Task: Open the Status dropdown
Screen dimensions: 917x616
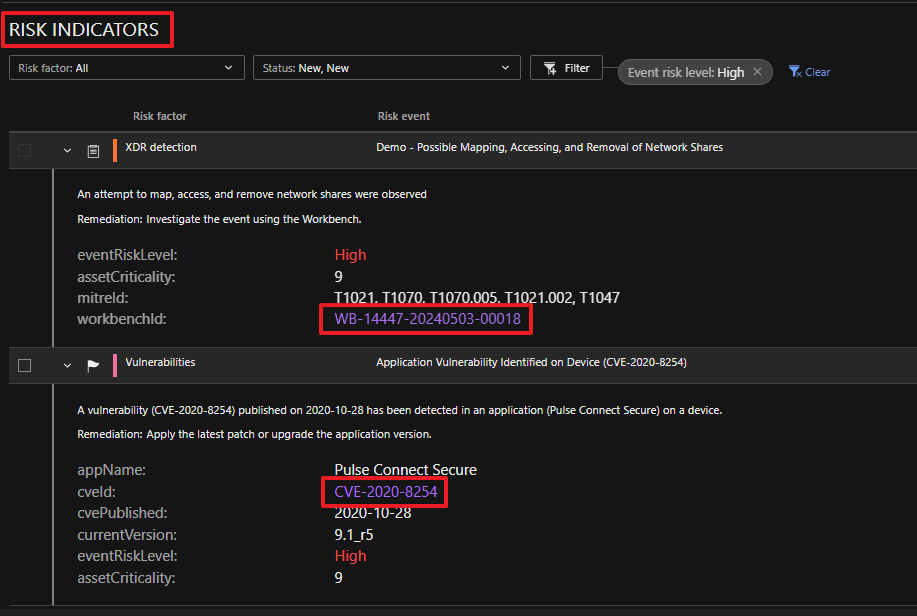Action: click(x=386, y=68)
